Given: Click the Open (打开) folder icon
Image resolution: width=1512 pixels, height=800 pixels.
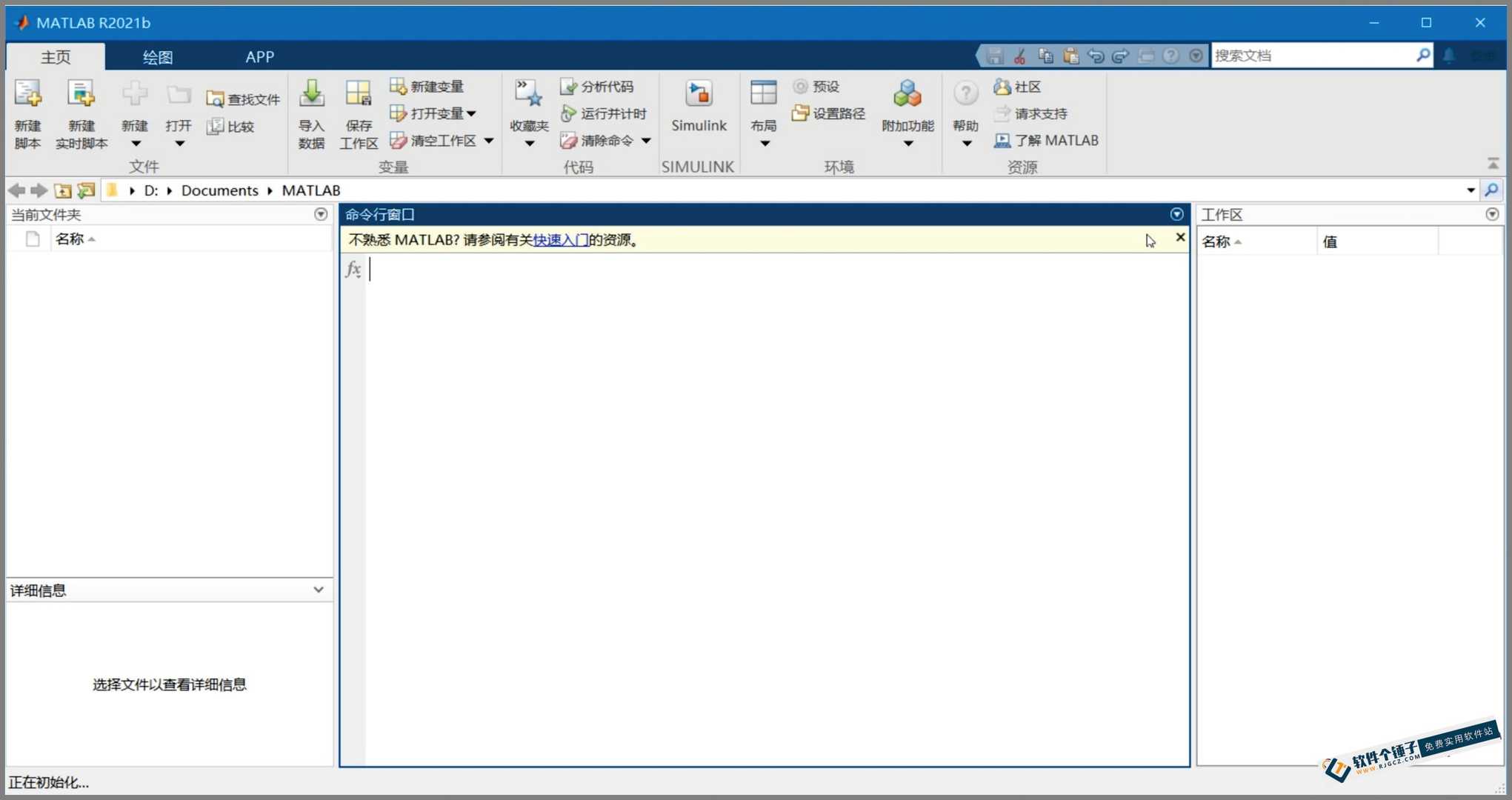Looking at the screenshot, I should click(x=179, y=95).
